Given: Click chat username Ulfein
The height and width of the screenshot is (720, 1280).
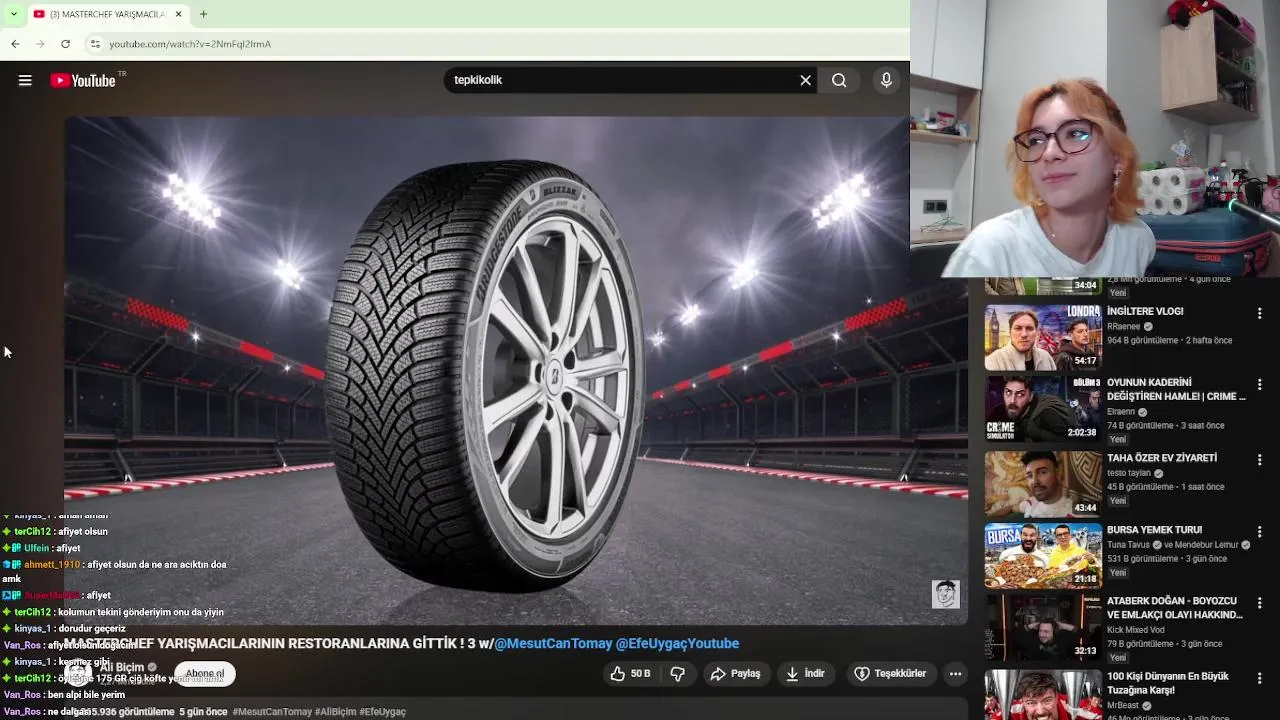Looking at the screenshot, I should [x=37, y=548].
